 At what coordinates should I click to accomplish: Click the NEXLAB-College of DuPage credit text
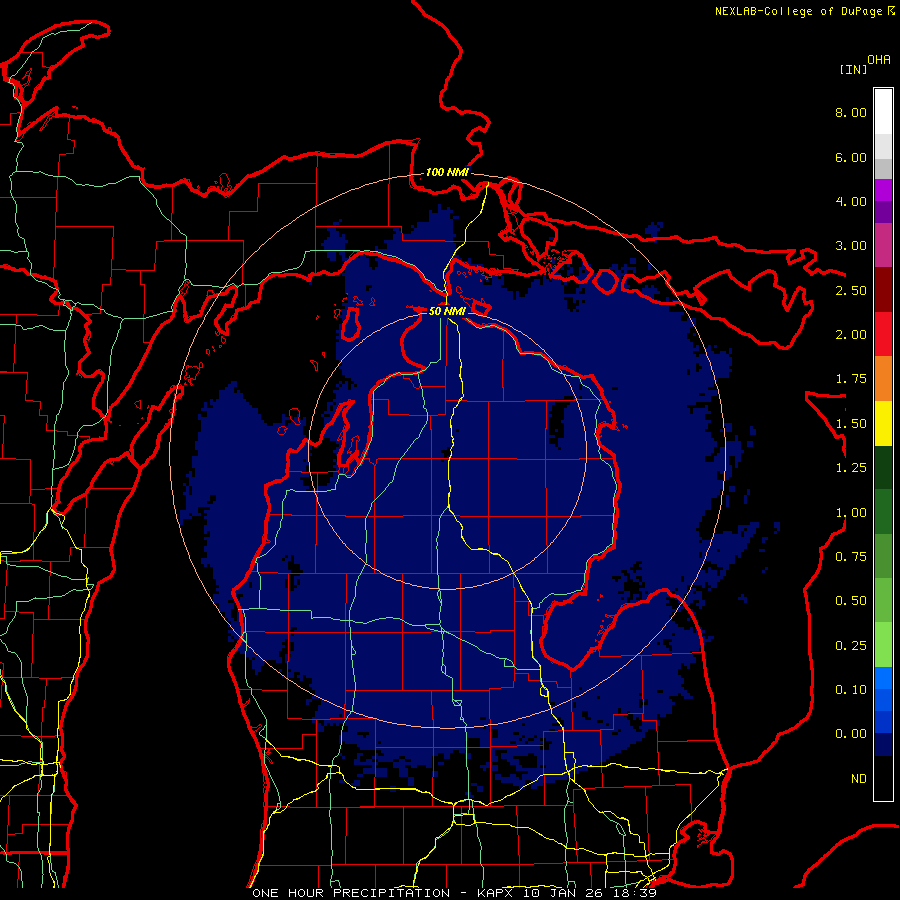798,11
